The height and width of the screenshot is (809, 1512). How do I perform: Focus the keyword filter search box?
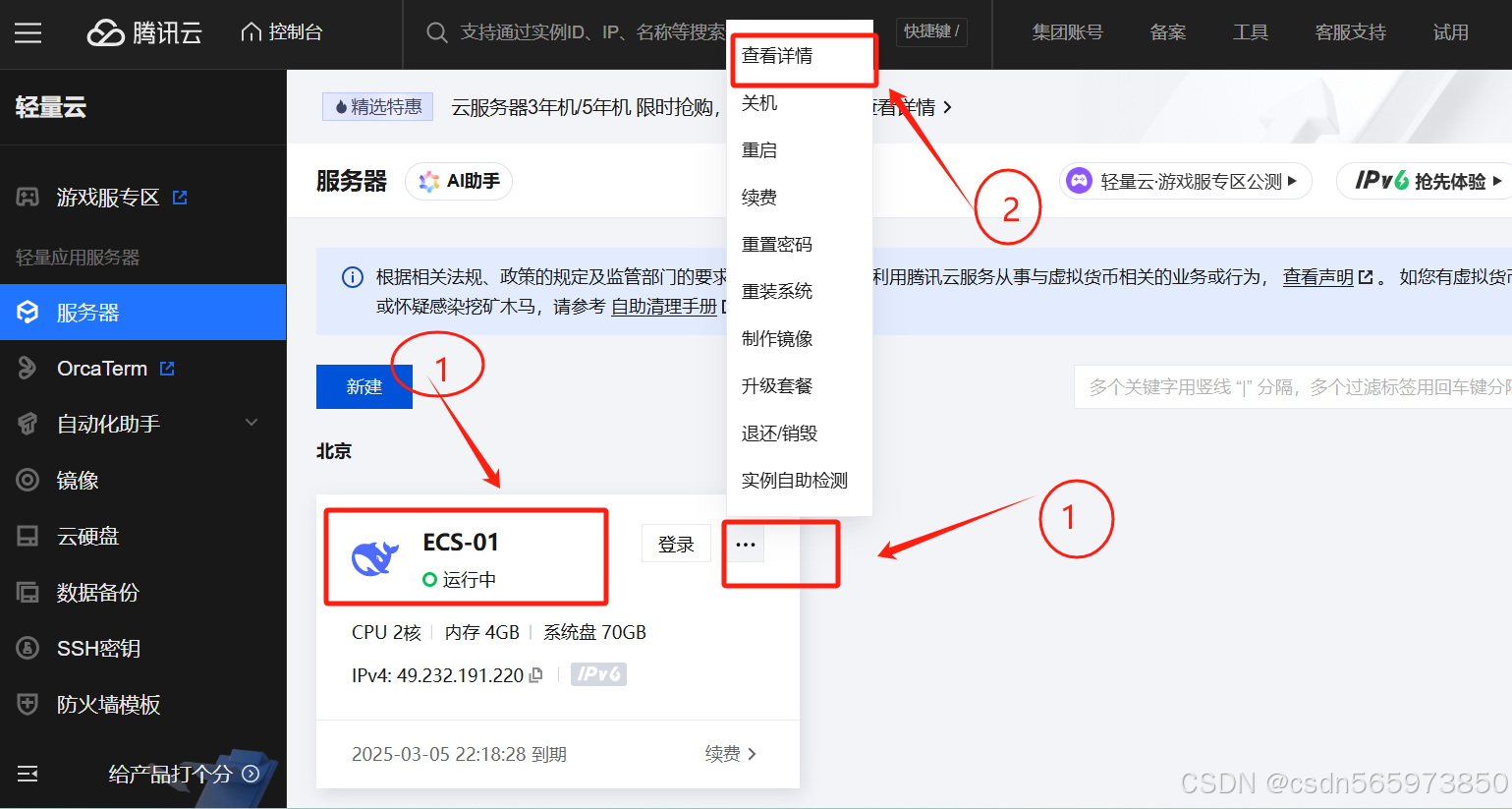click(x=1293, y=386)
